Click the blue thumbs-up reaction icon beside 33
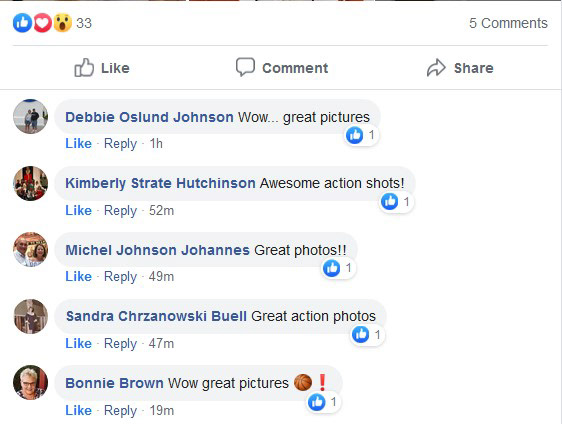 pos(22,23)
